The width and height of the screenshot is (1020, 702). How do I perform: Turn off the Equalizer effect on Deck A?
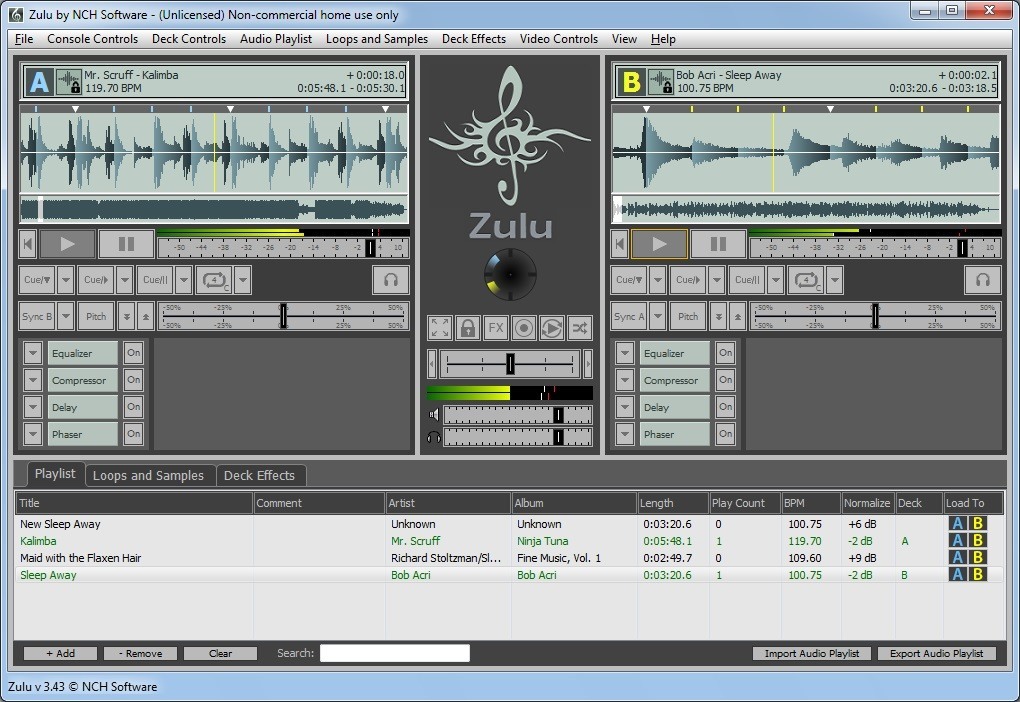[132, 352]
